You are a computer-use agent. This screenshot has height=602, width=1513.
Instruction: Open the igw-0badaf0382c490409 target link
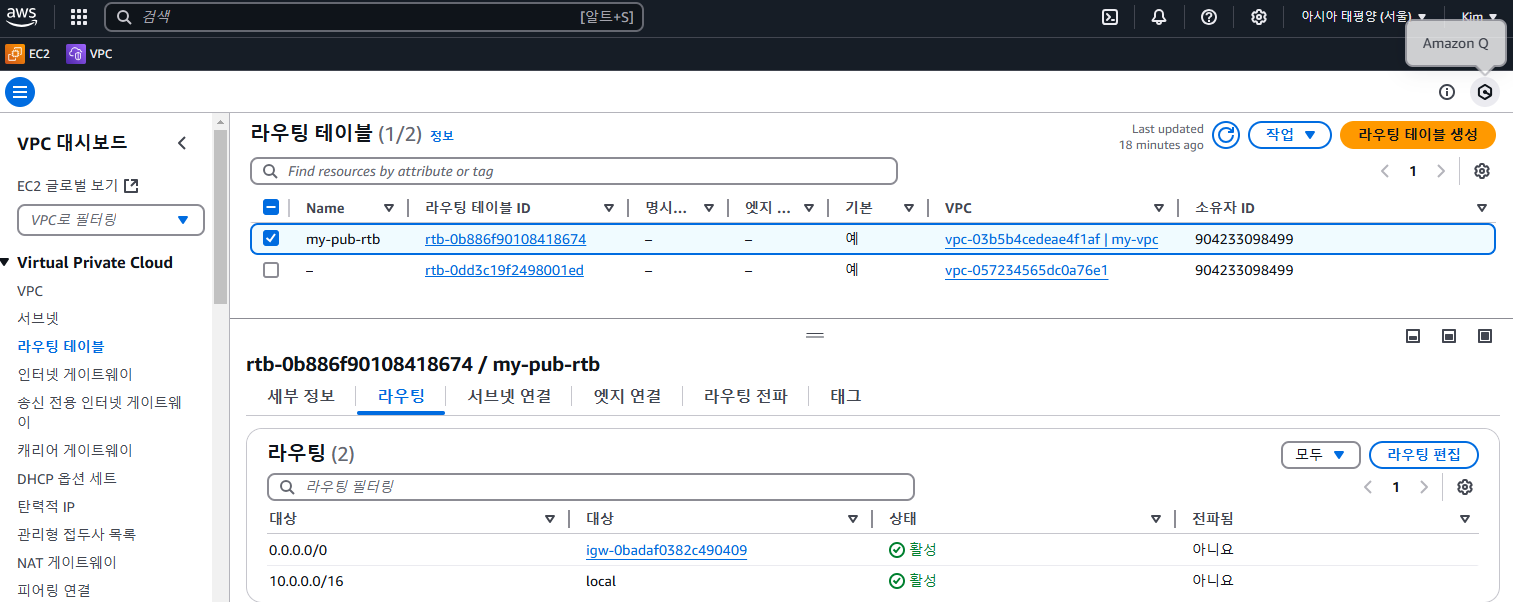click(x=666, y=550)
